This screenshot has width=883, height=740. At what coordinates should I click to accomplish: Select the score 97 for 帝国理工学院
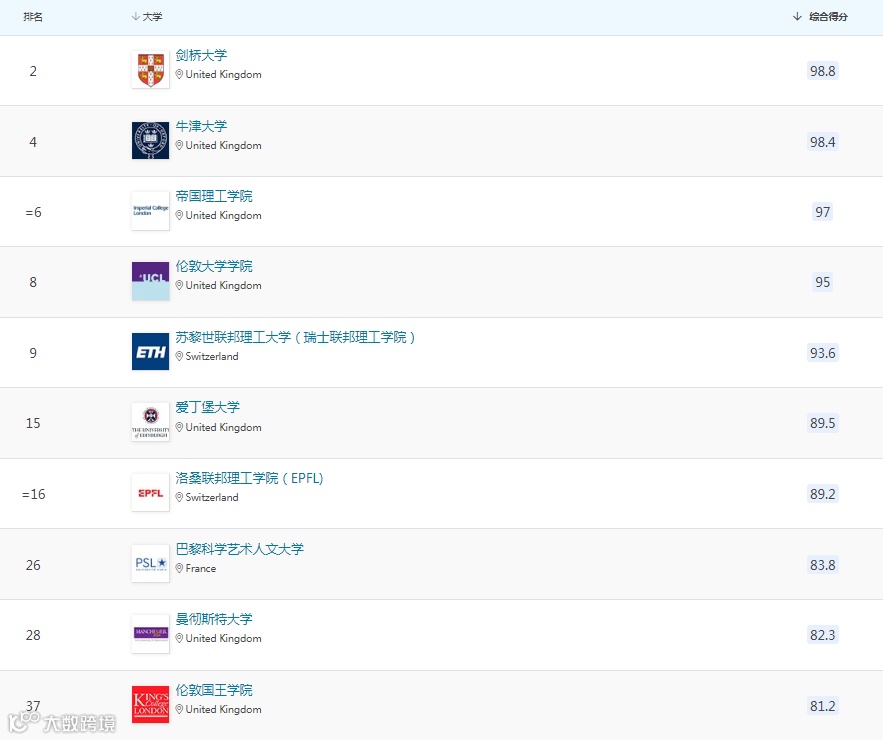[822, 212]
